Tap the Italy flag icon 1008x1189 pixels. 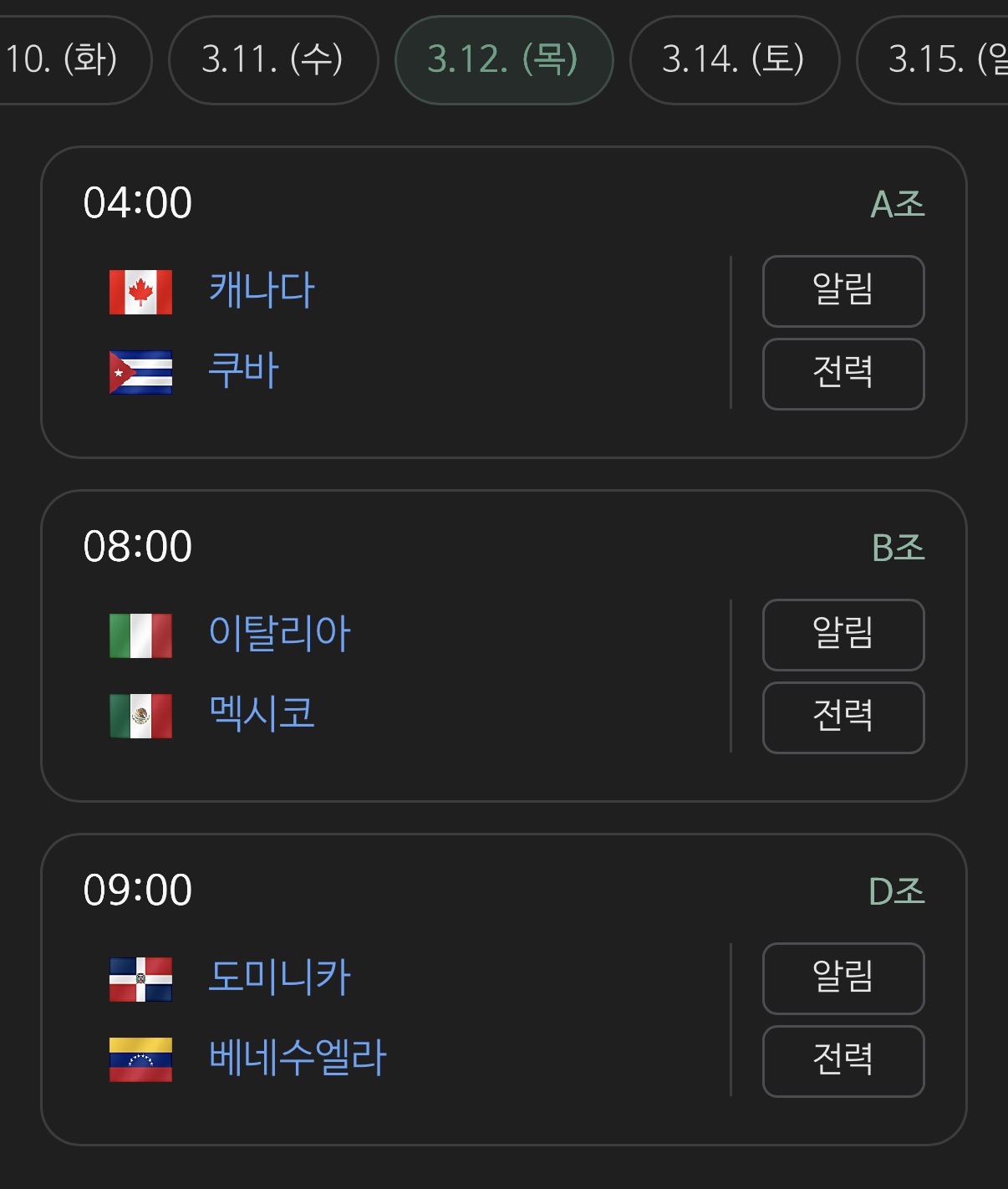[140, 635]
